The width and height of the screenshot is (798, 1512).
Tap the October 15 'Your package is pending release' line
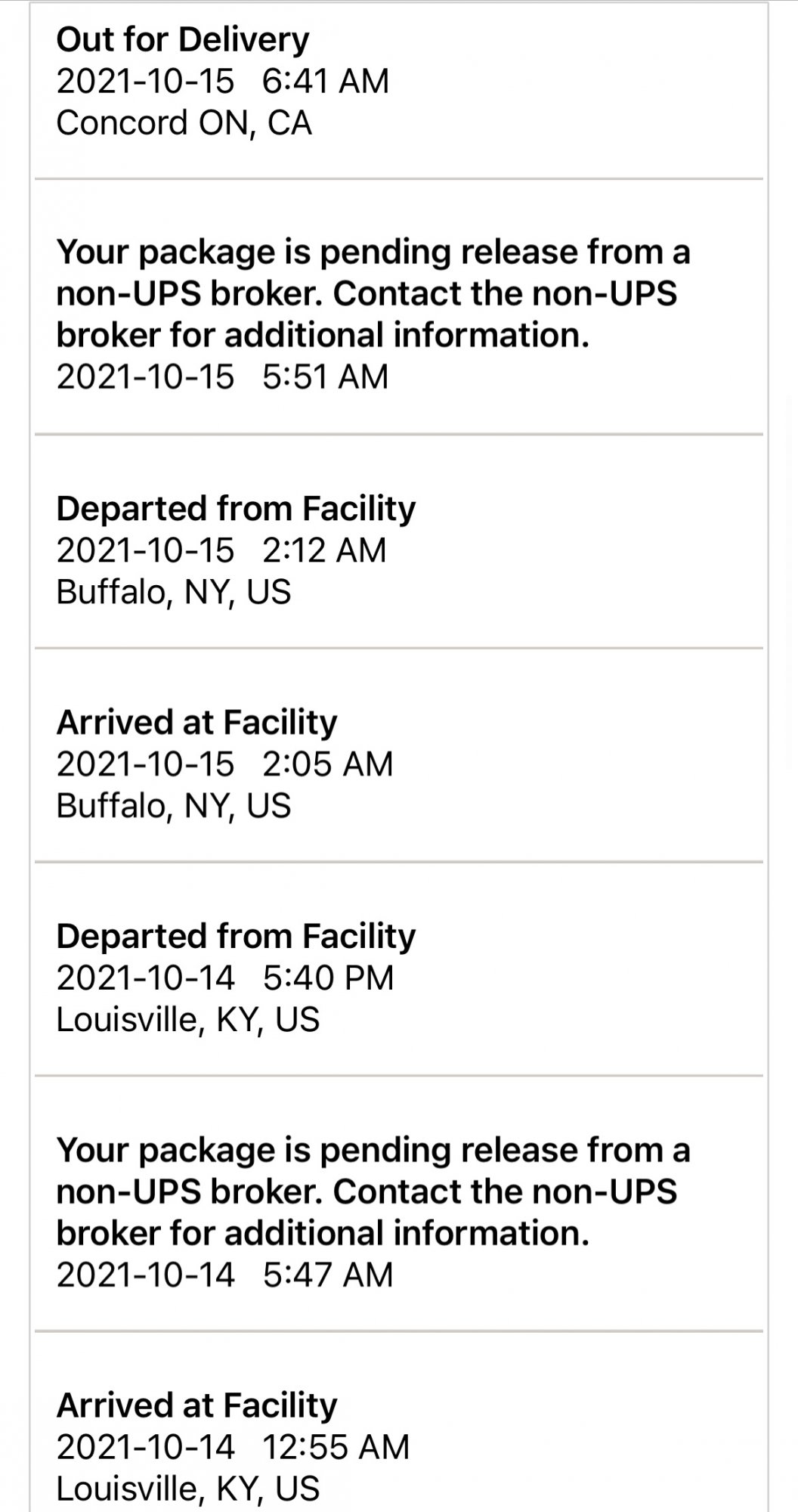(373, 252)
